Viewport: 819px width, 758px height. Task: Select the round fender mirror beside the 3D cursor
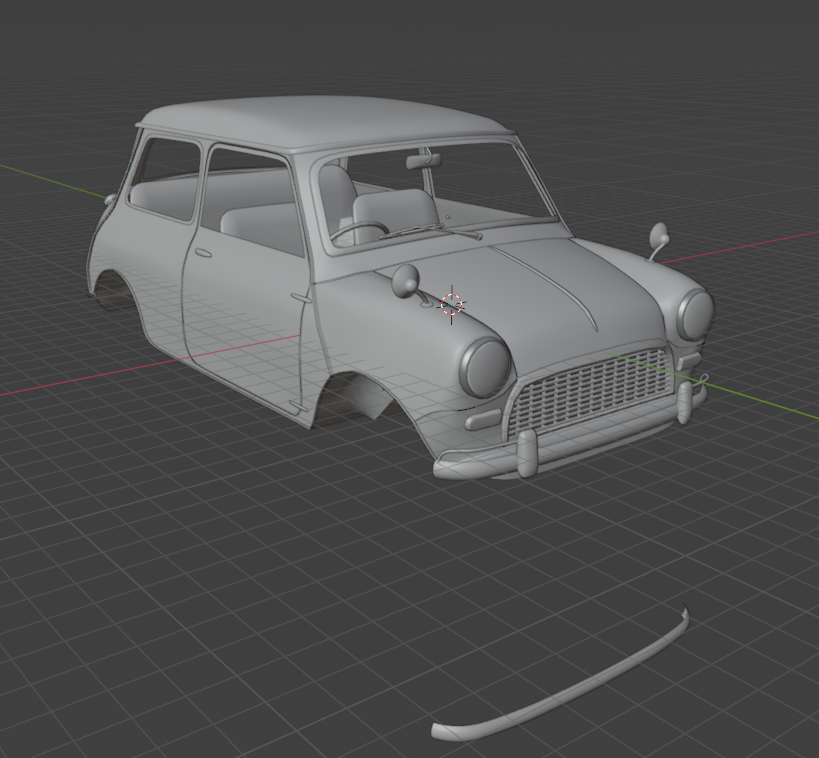406,281
